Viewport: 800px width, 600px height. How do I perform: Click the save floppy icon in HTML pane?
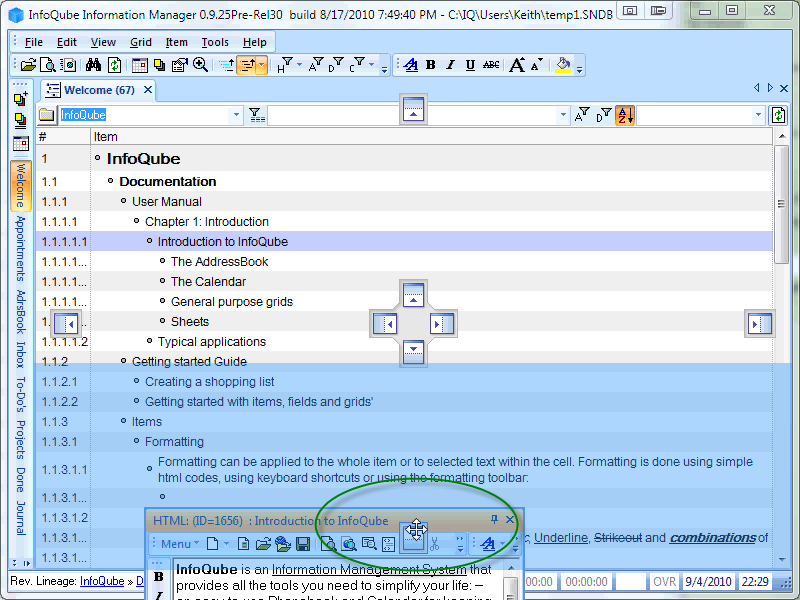(303, 544)
